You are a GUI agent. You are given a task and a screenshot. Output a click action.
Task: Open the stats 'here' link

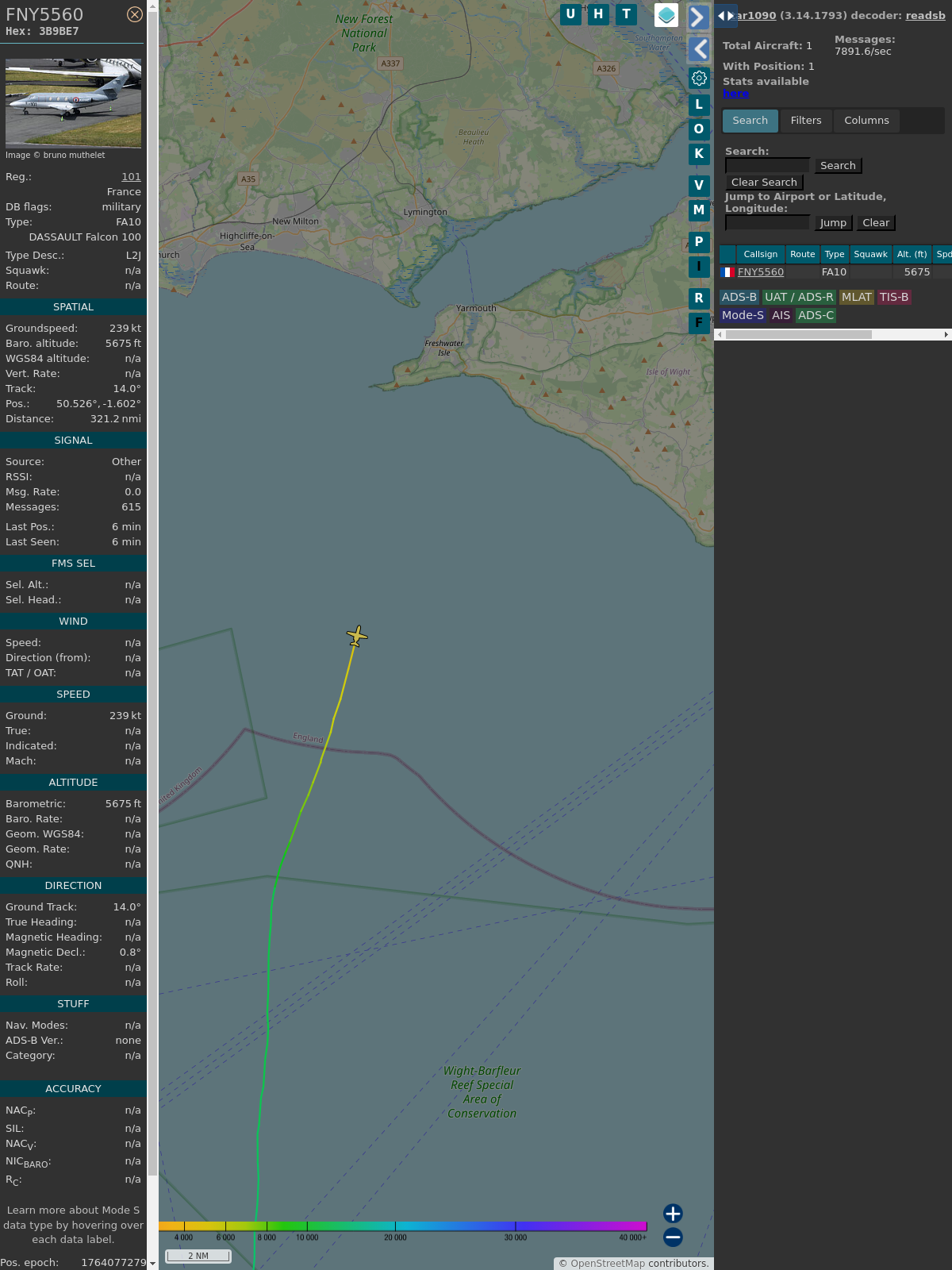(x=735, y=94)
